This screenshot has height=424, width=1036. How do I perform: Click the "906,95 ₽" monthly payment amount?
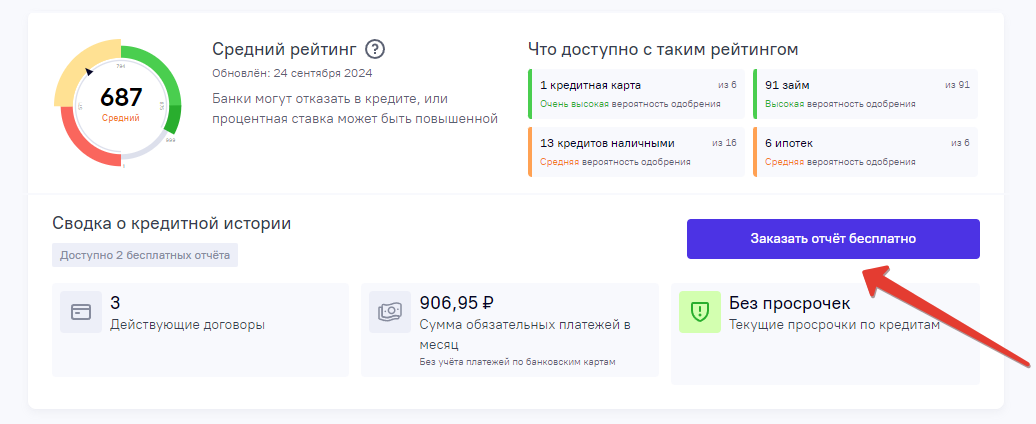click(457, 303)
